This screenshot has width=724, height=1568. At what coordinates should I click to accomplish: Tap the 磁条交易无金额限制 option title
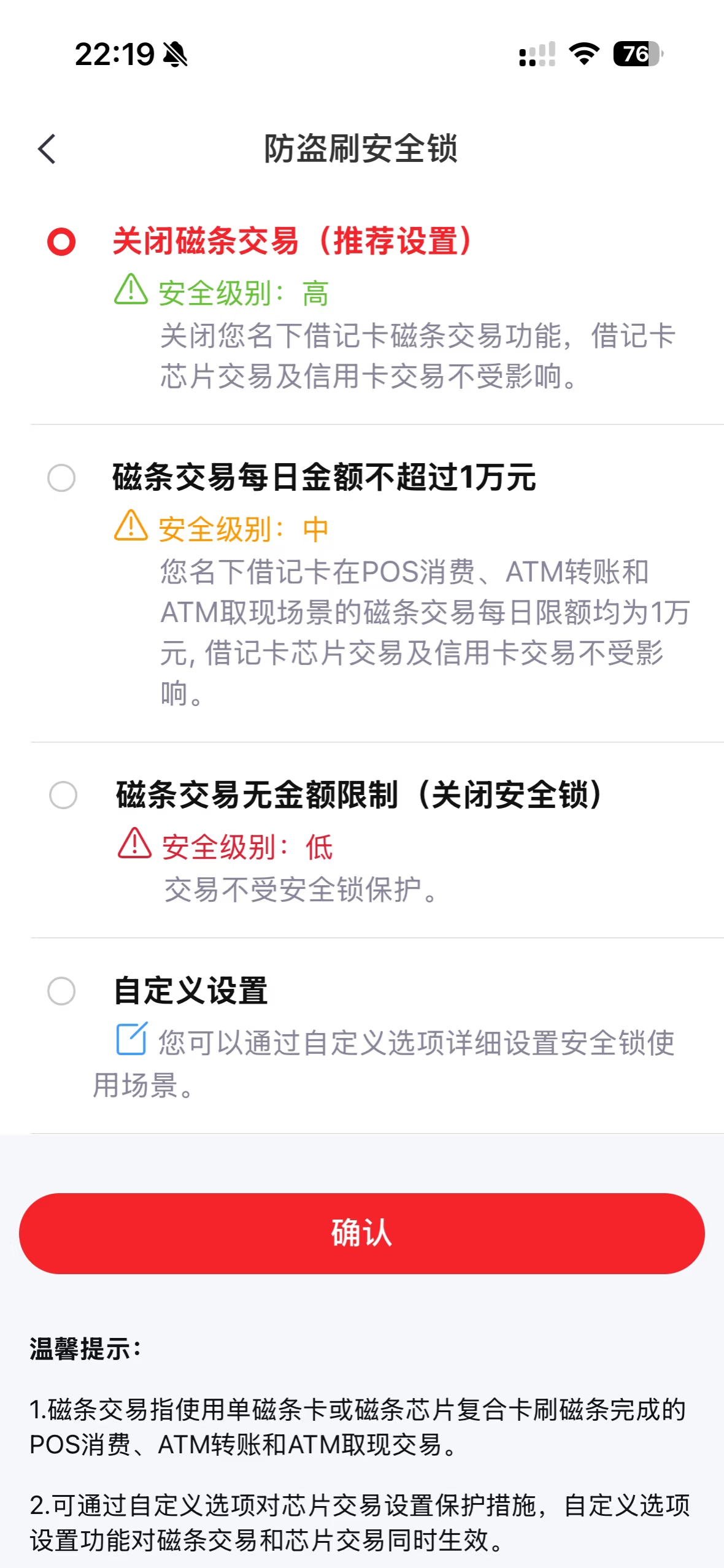pos(359,795)
